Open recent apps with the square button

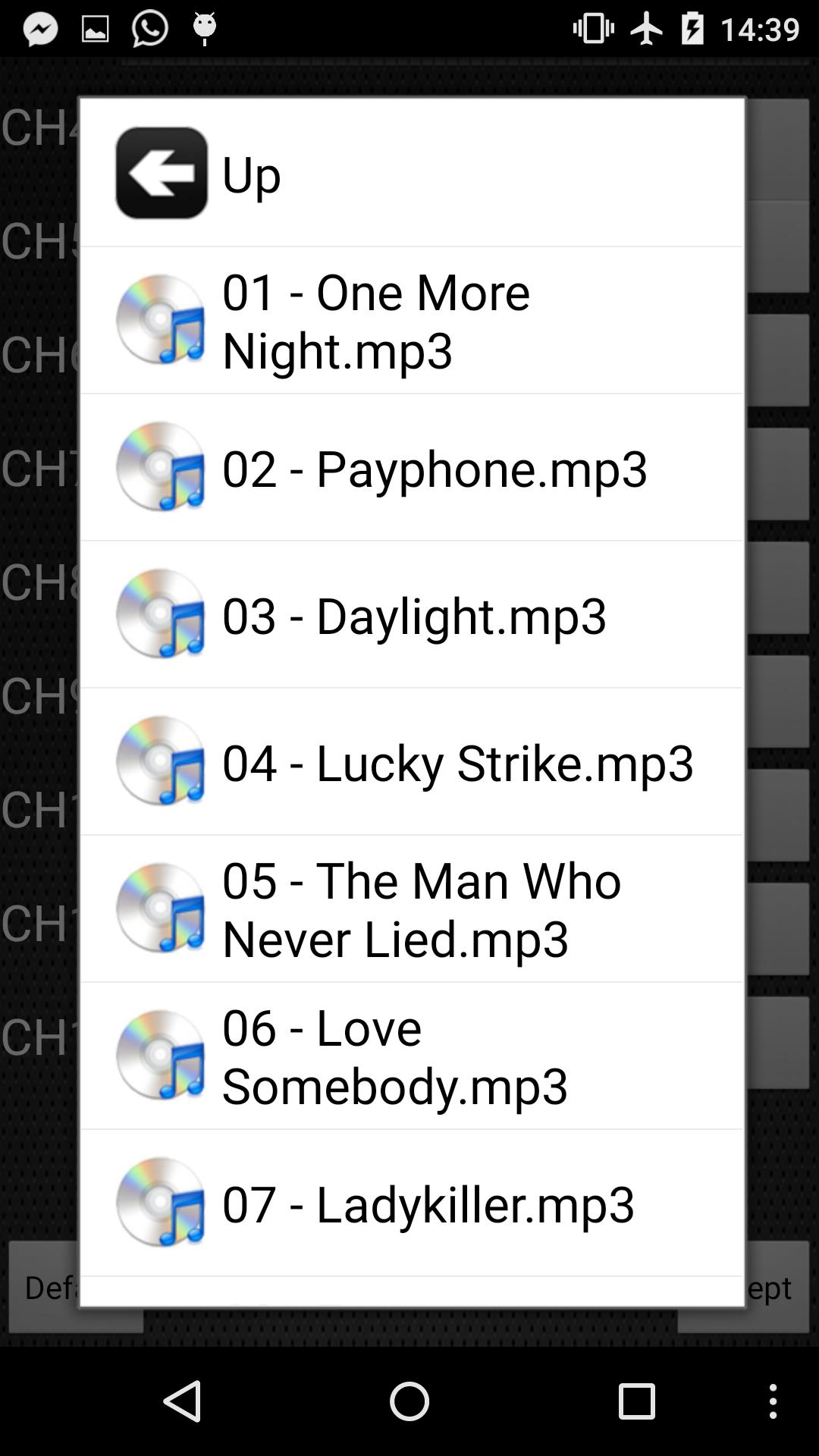(x=636, y=1401)
